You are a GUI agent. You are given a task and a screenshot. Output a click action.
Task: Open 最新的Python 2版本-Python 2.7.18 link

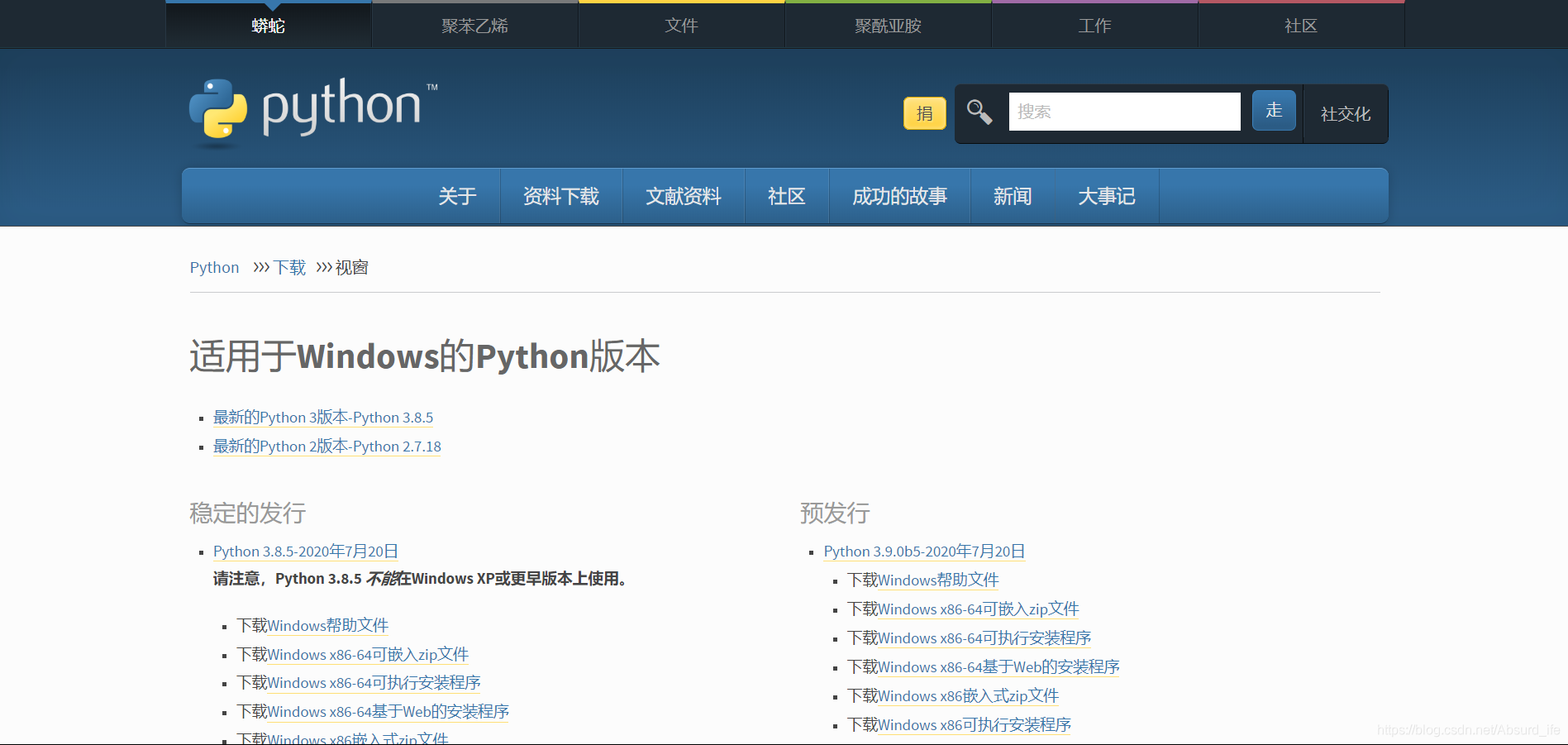tap(327, 447)
